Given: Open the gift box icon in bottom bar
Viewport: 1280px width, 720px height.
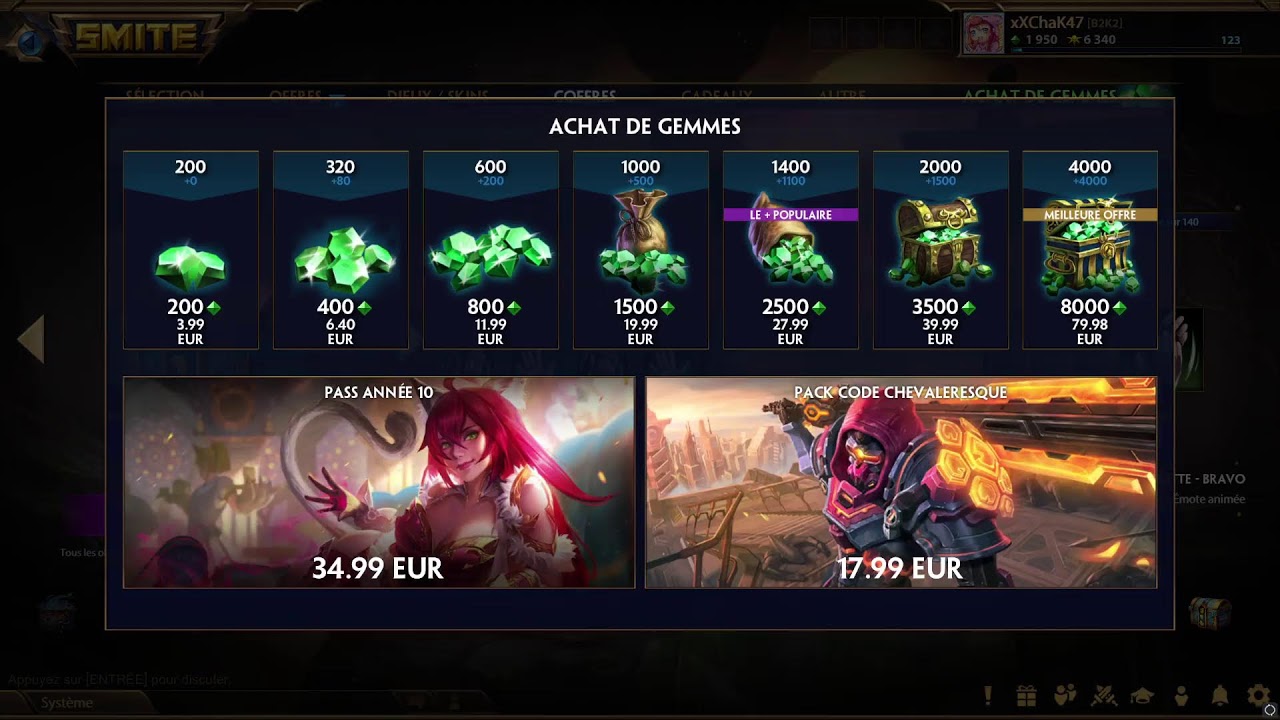Looking at the screenshot, I should coord(1026,695).
